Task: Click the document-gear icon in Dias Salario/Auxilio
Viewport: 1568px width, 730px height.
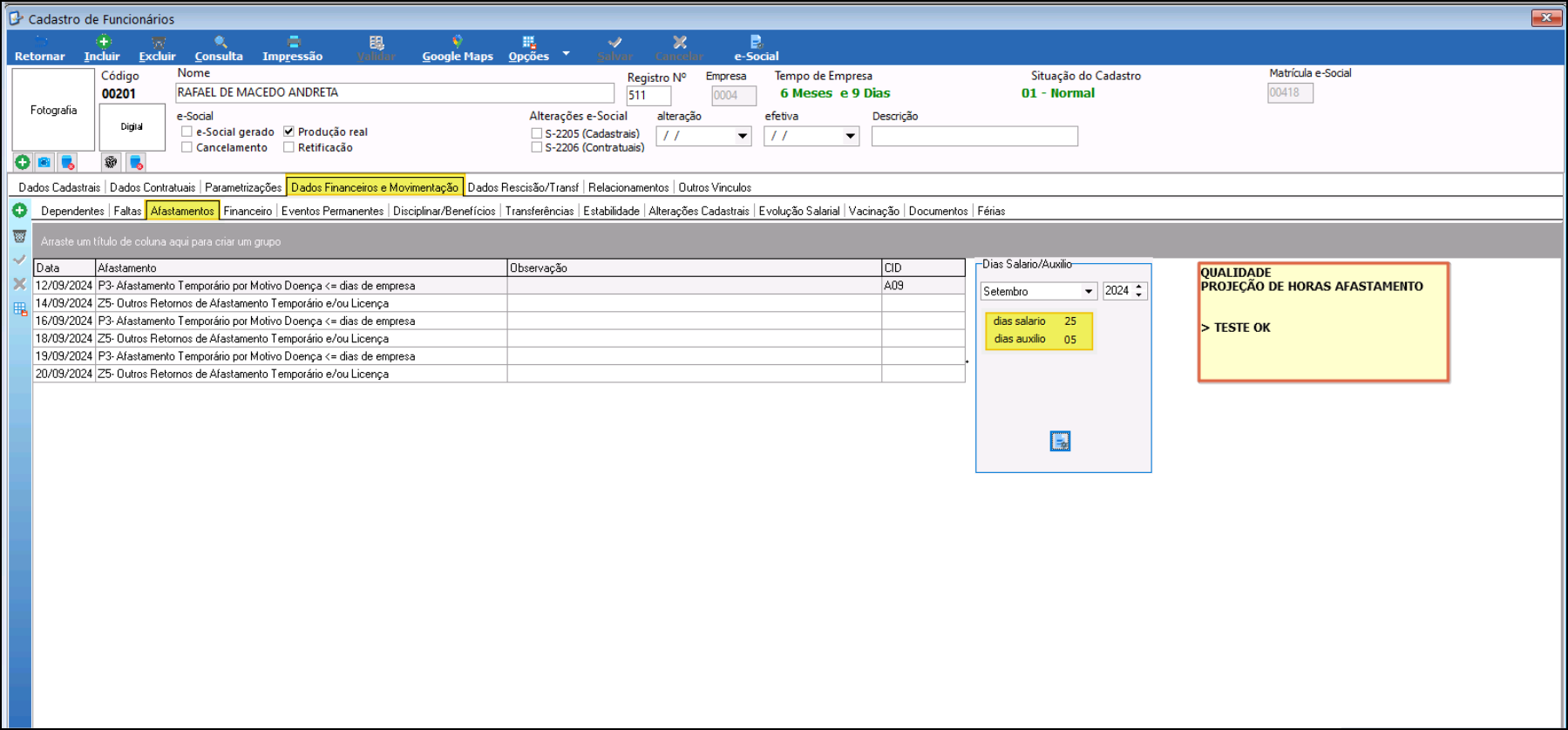Action: 1060,442
